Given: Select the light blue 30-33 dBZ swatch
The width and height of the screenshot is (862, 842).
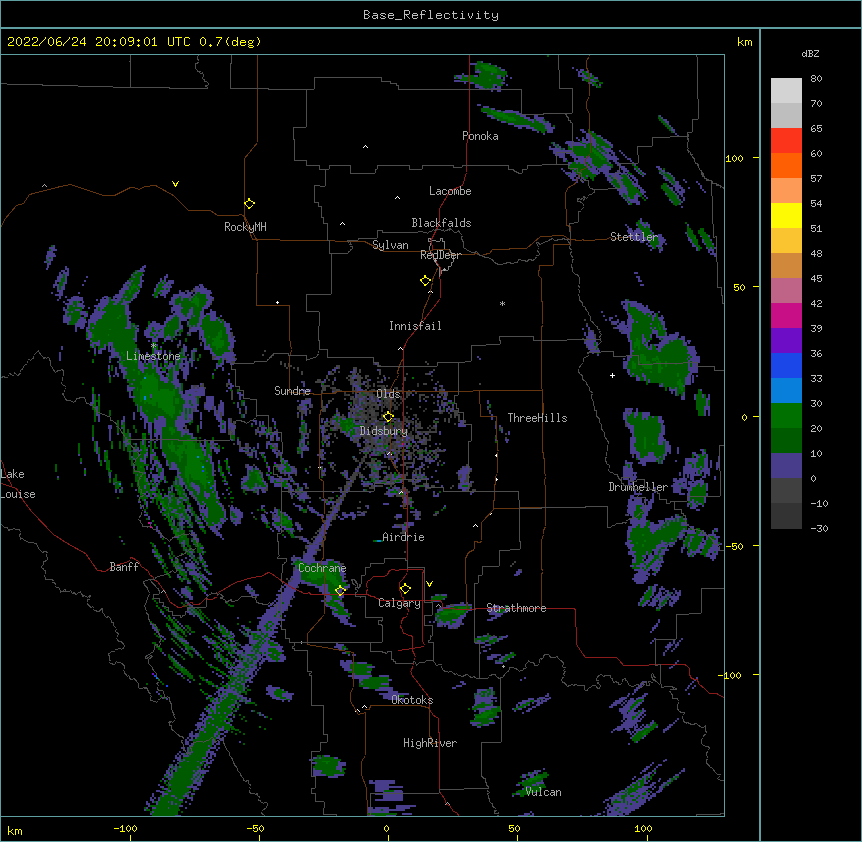Looking at the screenshot, I should point(786,391).
